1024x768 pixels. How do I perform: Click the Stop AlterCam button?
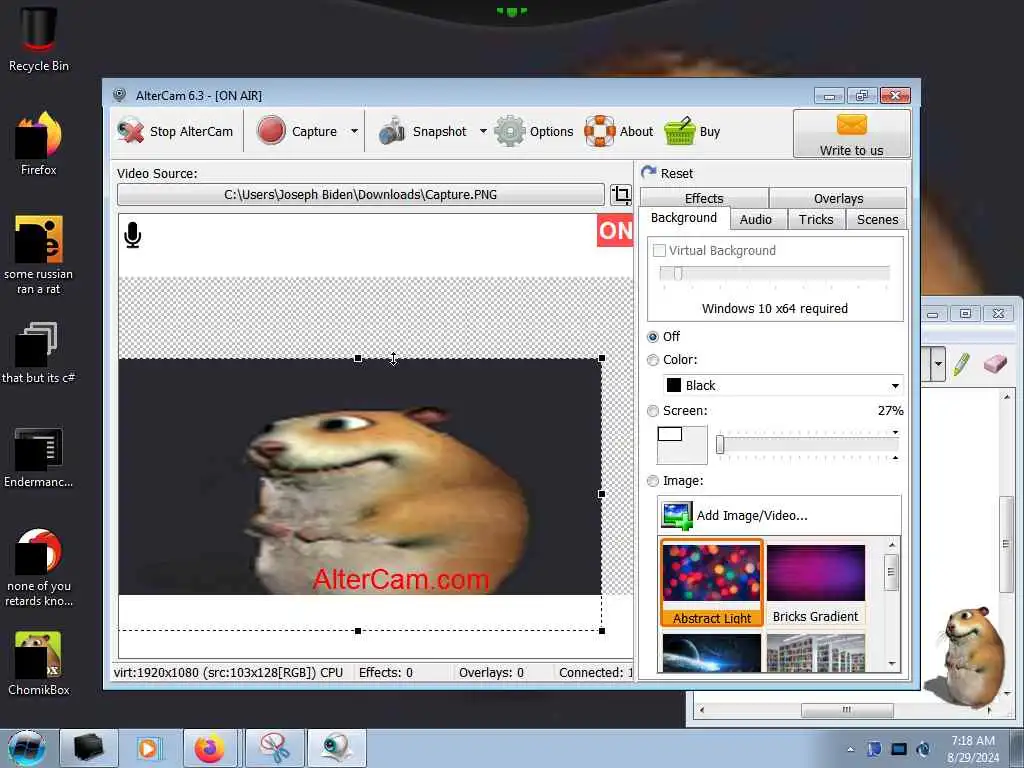point(175,131)
